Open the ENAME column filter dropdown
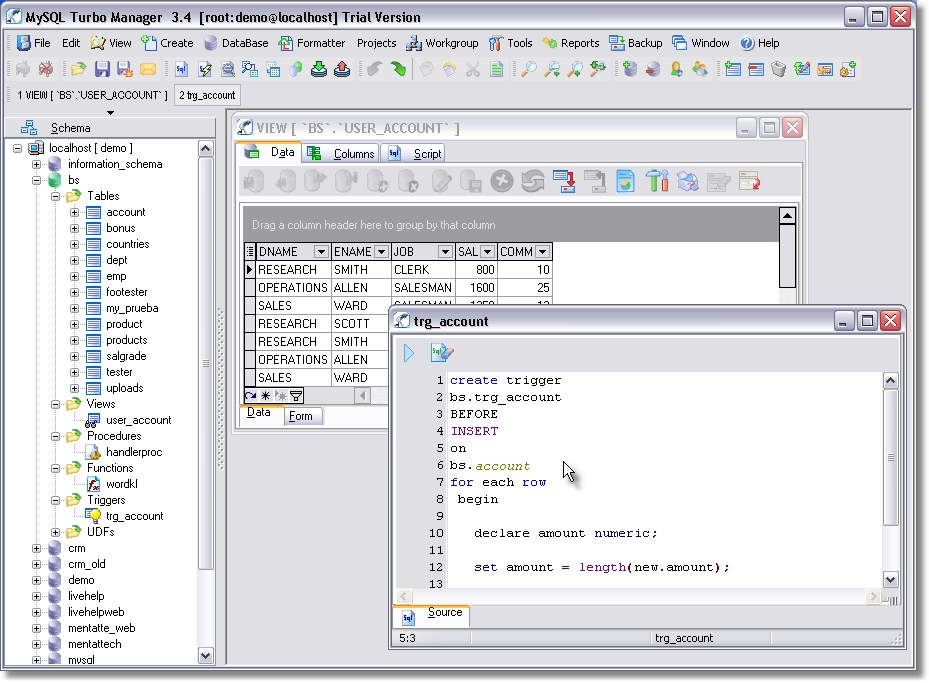The image size is (929, 683). (x=381, y=252)
